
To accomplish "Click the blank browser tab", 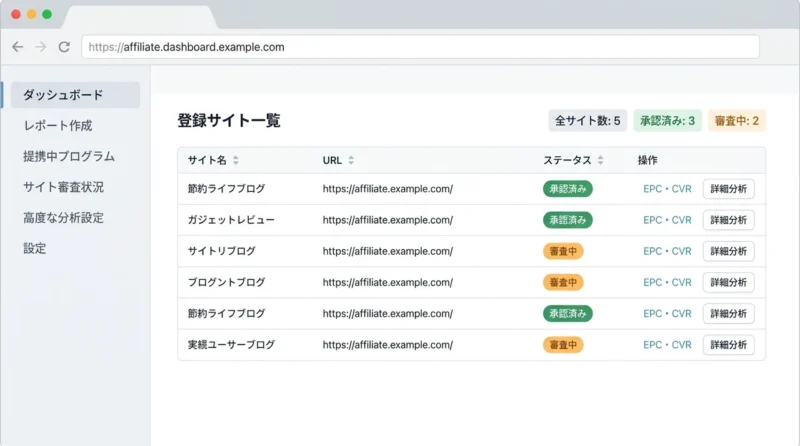I will 139,17.
